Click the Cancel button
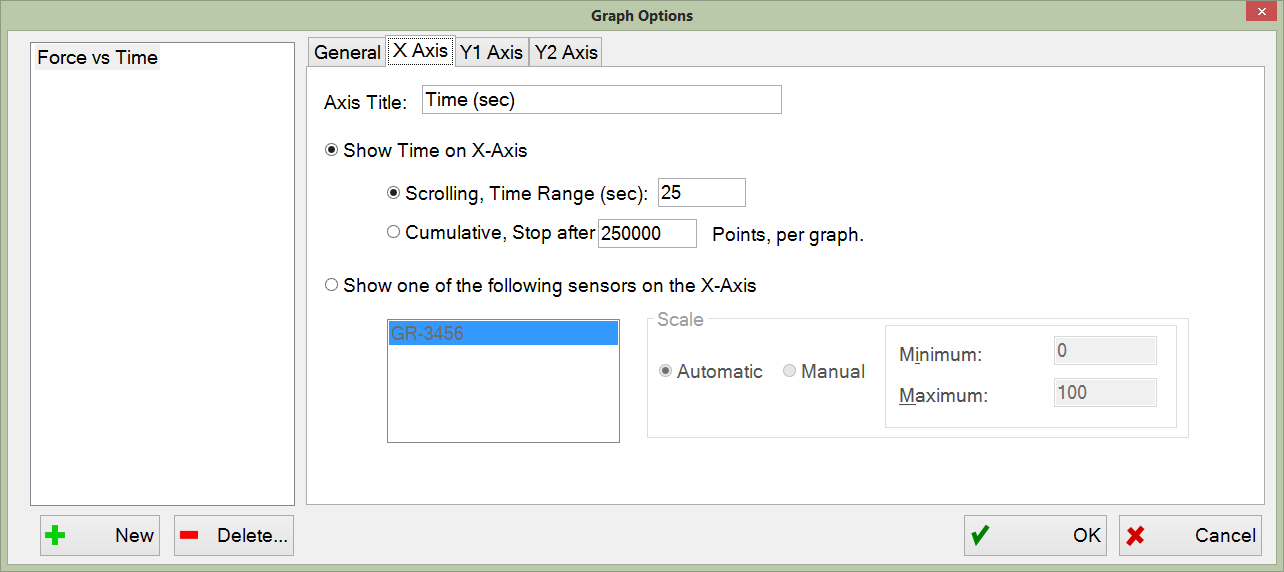The image size is (1284, 572). pyautogui.click(x=1190, y=535)
